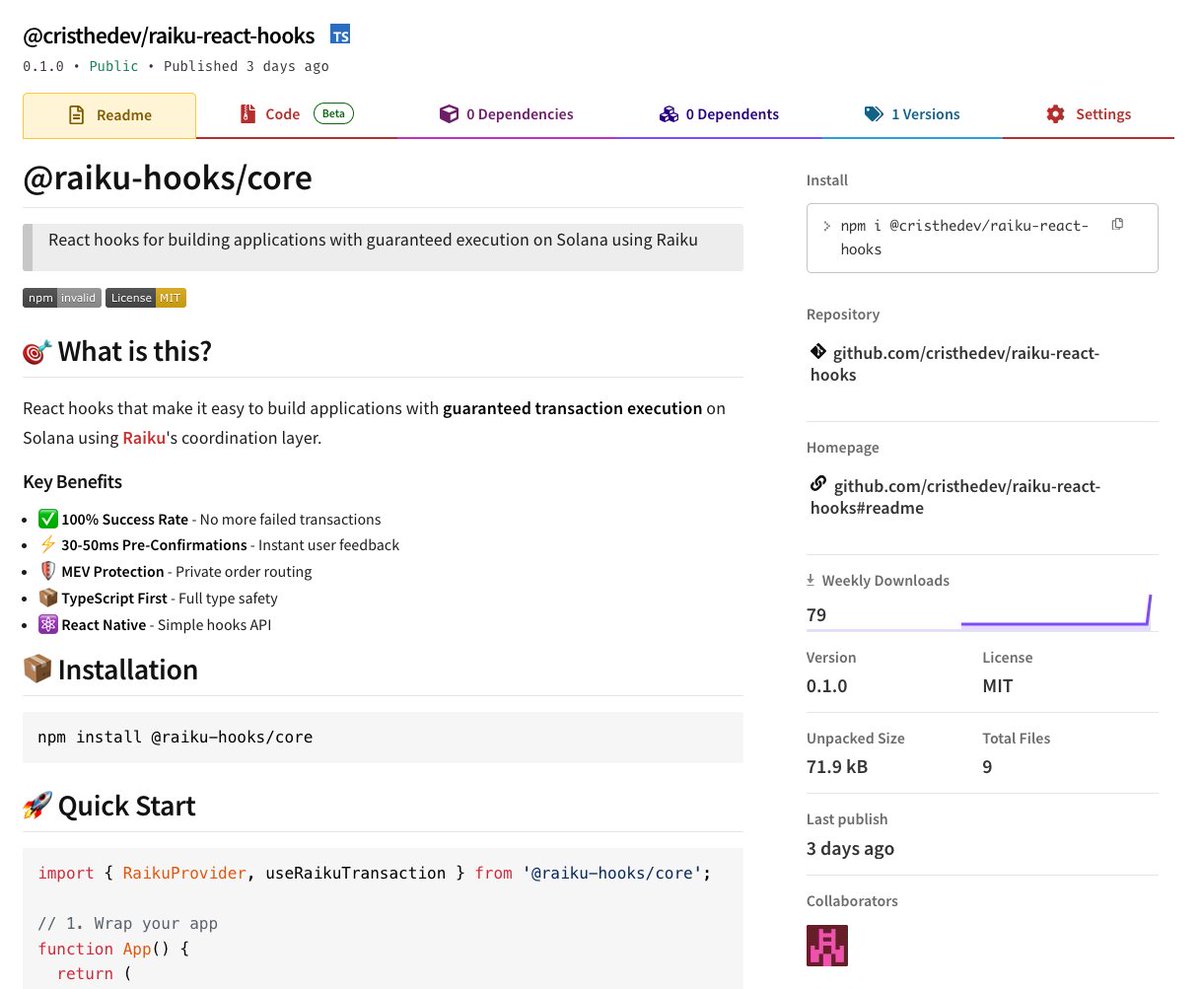This screenshot has height=989, width=1200.
Task: Click the npm invalid badge
Action: (62, 298)
